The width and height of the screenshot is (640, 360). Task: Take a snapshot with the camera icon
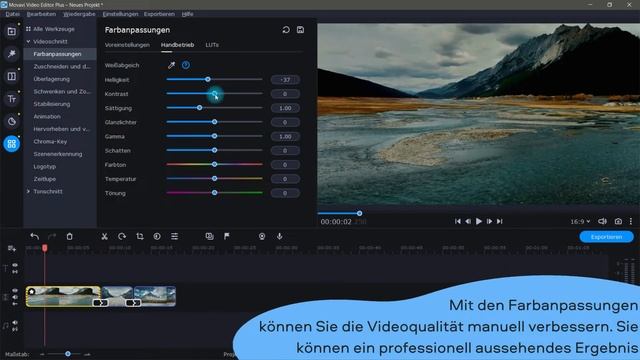(x=618, y=221)
